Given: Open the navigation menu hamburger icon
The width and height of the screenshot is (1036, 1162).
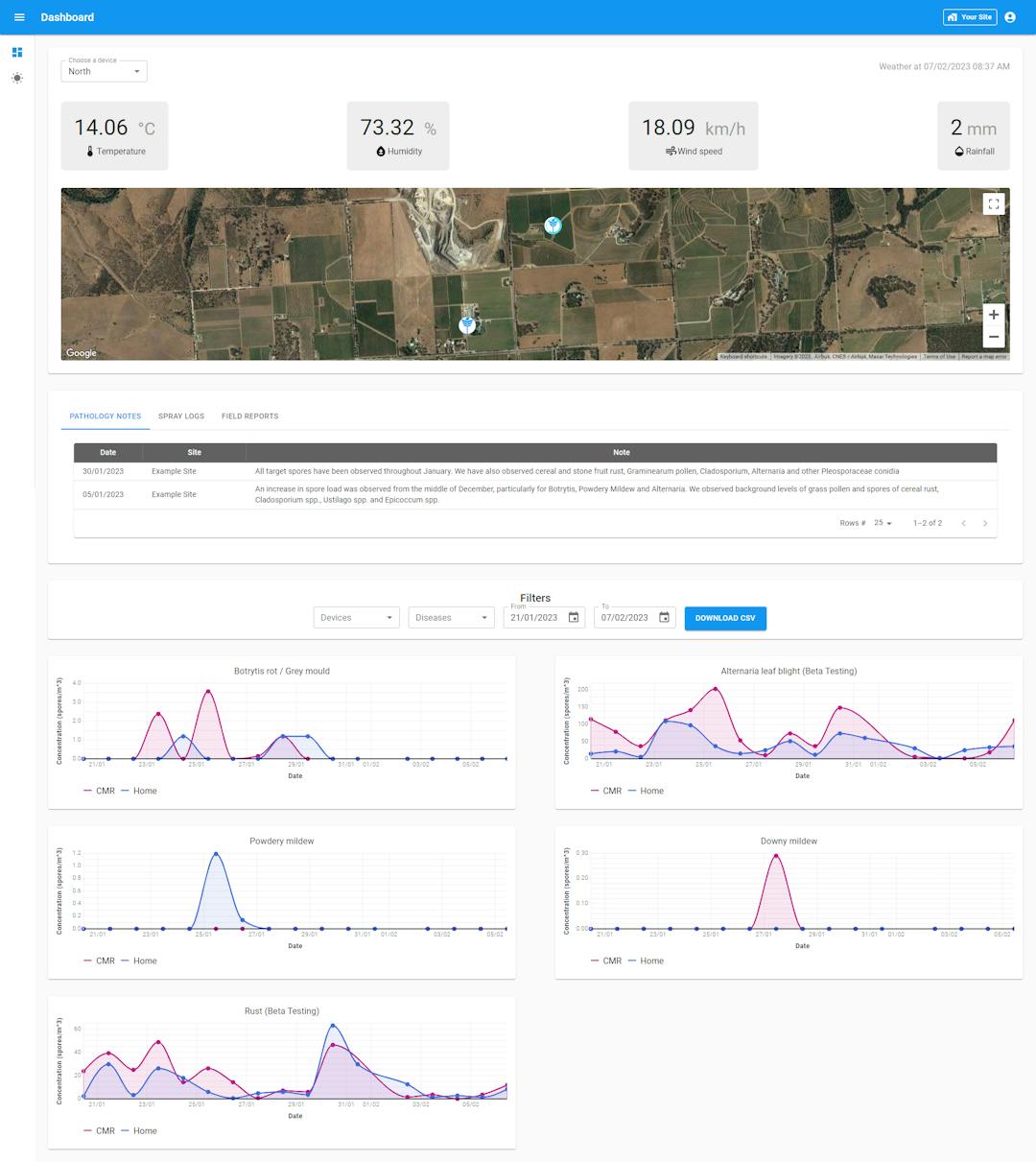Looking at the screenshot, I should [x=19, y=16].
